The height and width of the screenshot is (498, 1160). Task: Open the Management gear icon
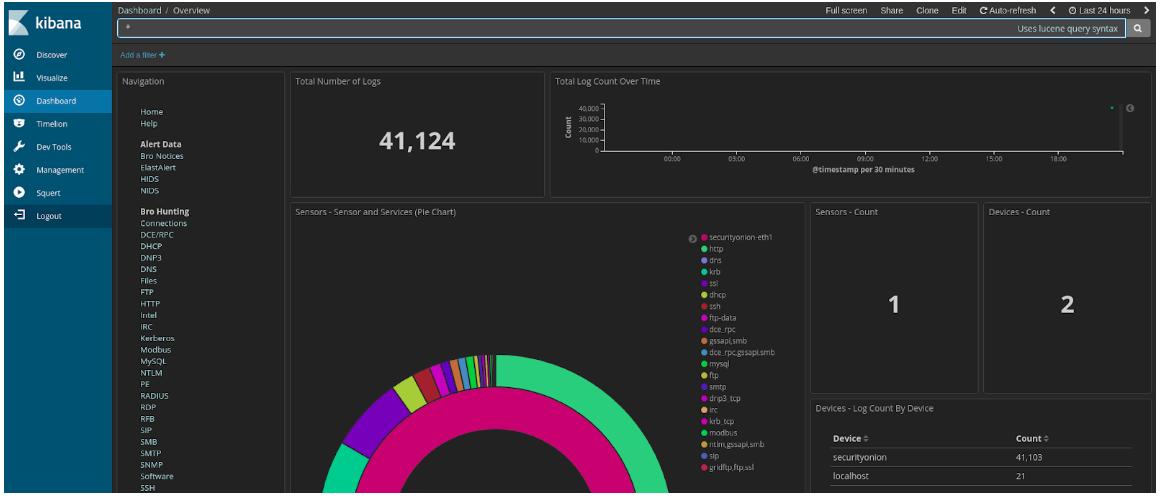[x=20, y=169]
